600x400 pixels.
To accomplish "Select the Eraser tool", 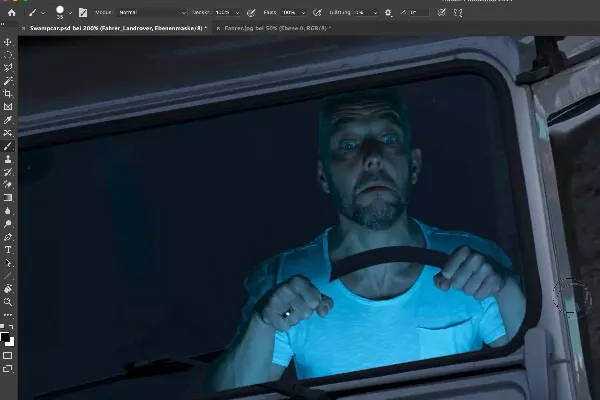I will coord(8,185).
